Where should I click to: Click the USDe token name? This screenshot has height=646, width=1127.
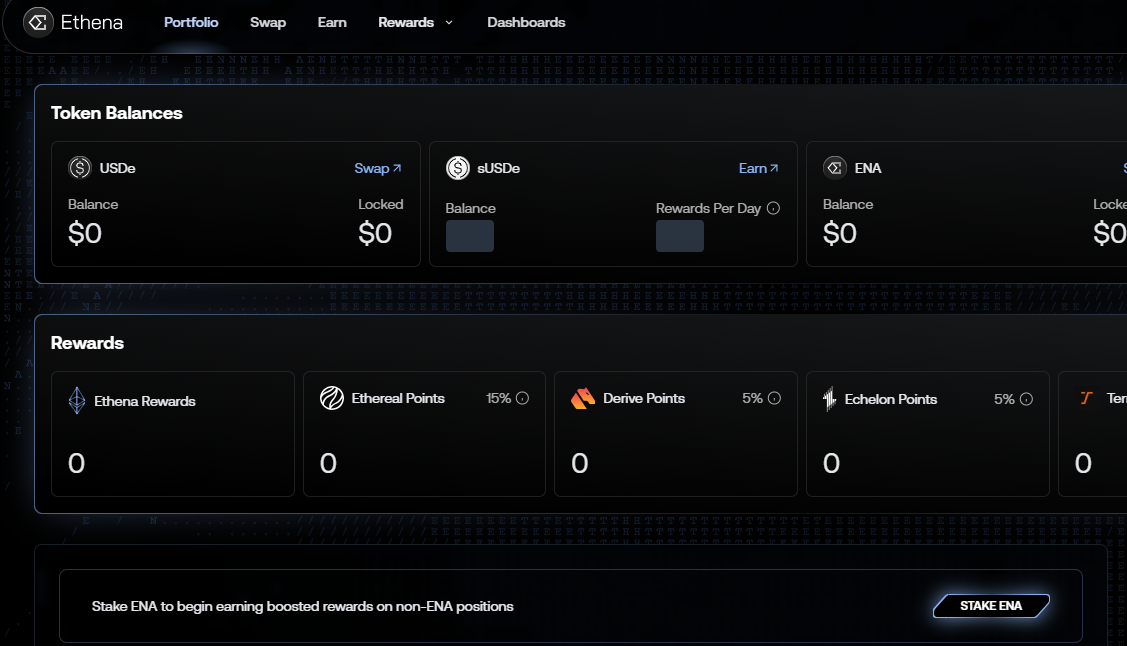tap(117, 168)
